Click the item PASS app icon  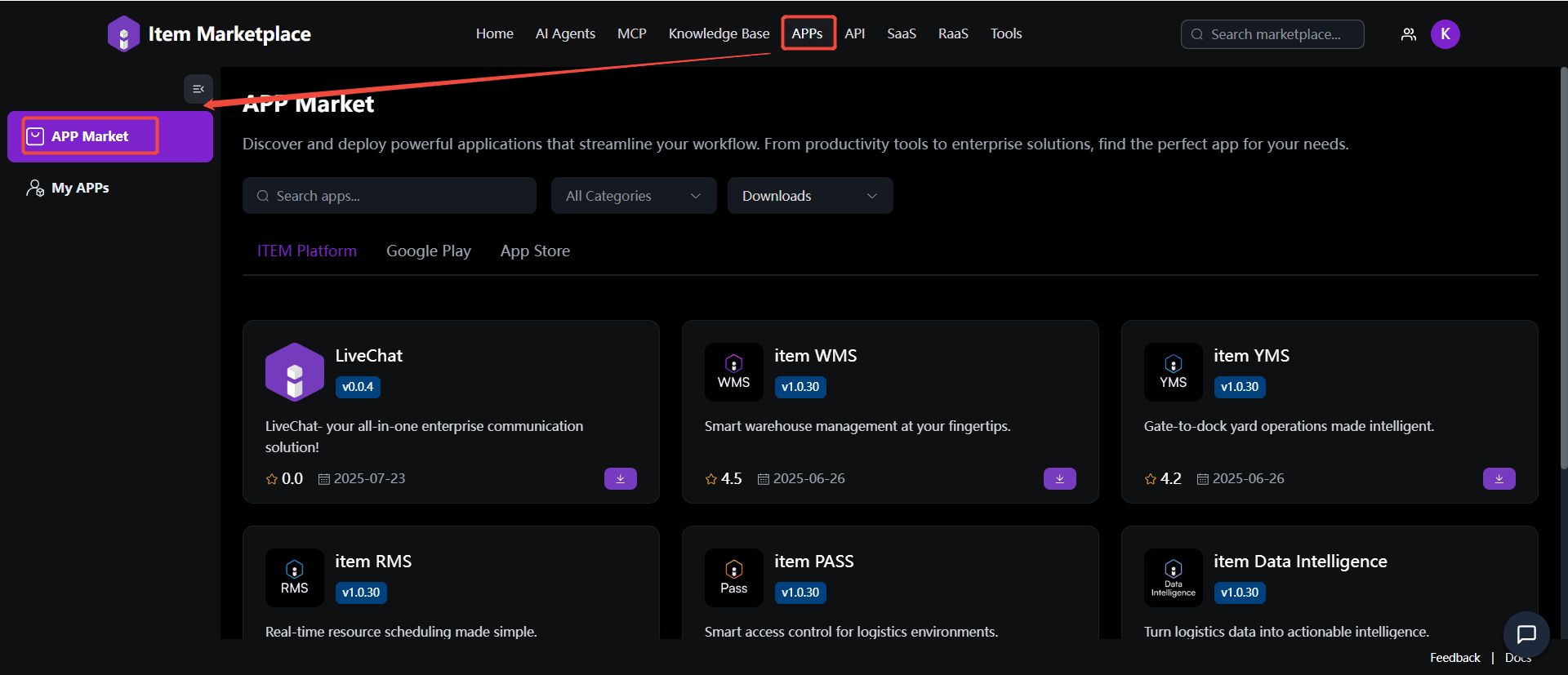coord(734,578)
